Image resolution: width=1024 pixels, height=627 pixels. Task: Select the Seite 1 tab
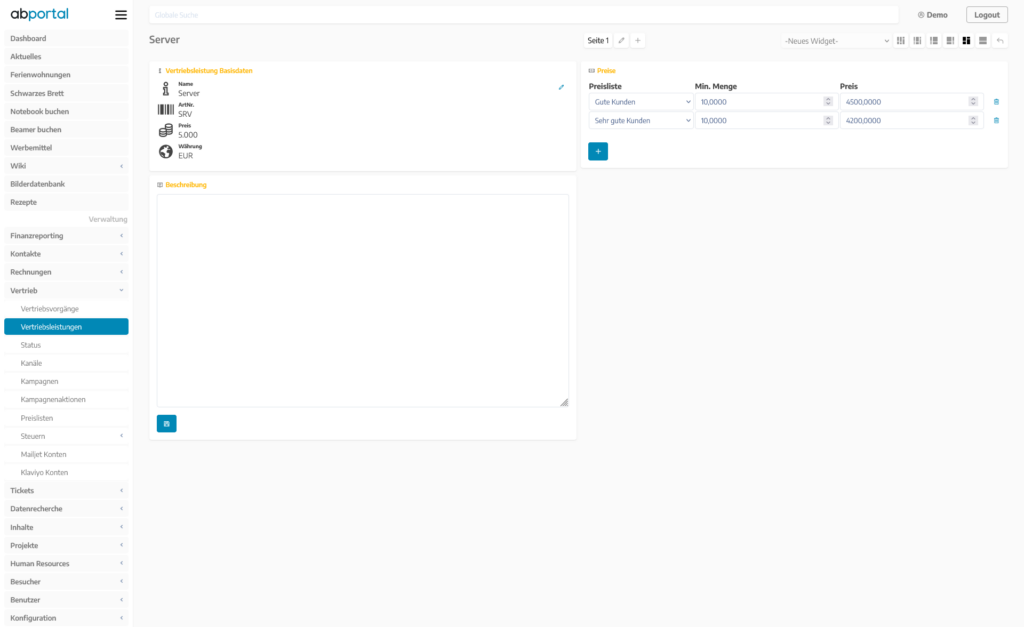coord(598,41)
